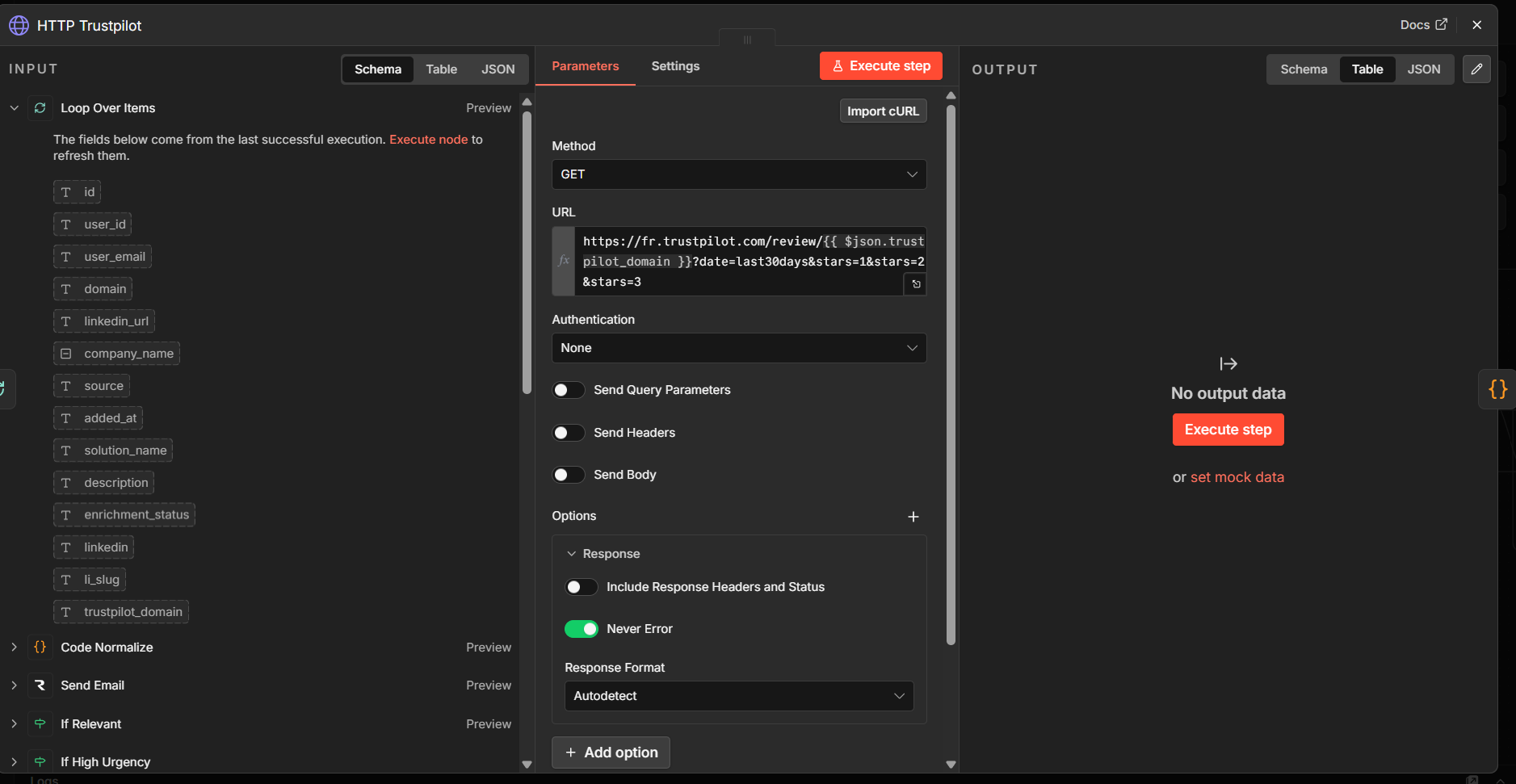Click the text type icon of id field

pyautogui.click(x=66, y=192)
